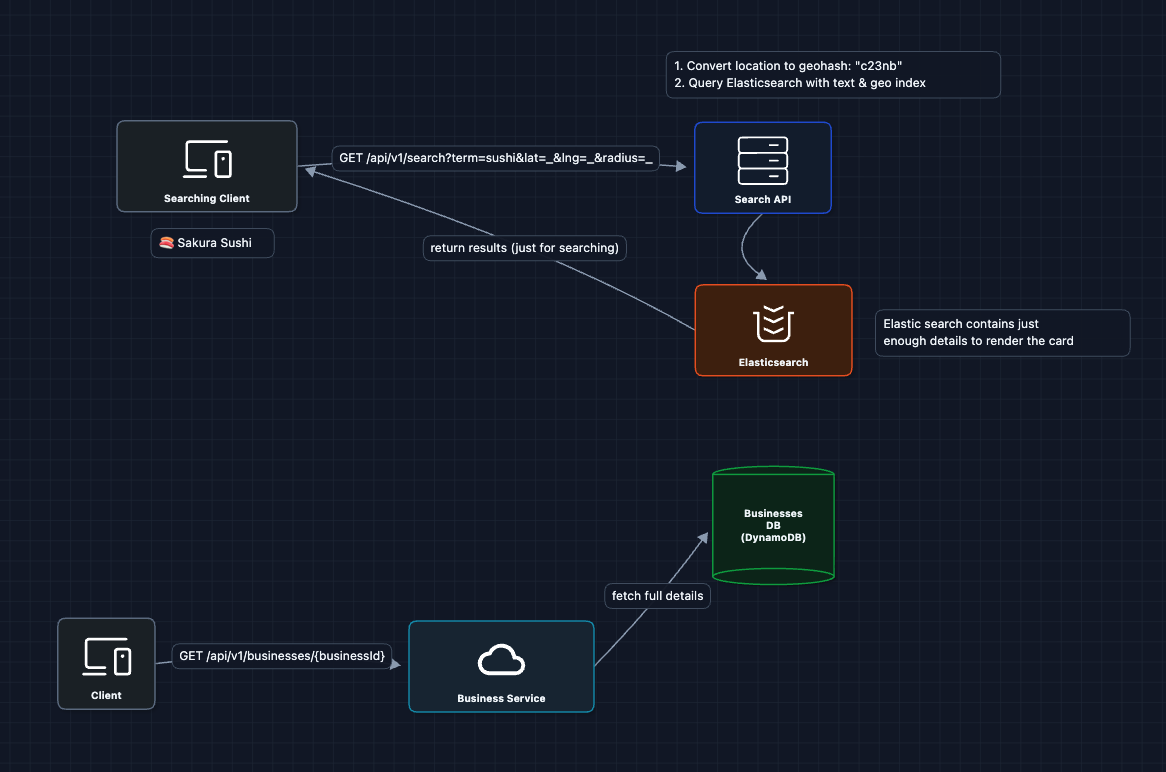Select the cloud icon in Business Service

click(x=501, y=660)
